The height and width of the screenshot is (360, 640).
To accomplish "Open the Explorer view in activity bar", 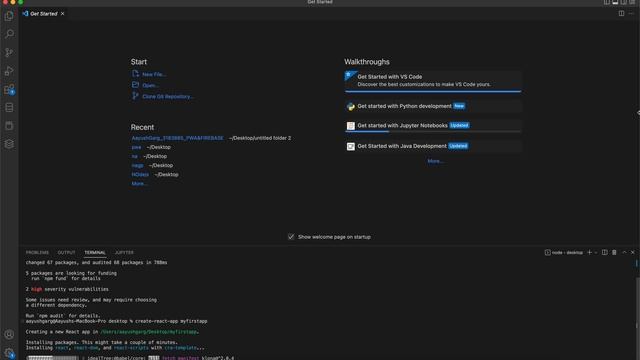I will pos(9,16).
